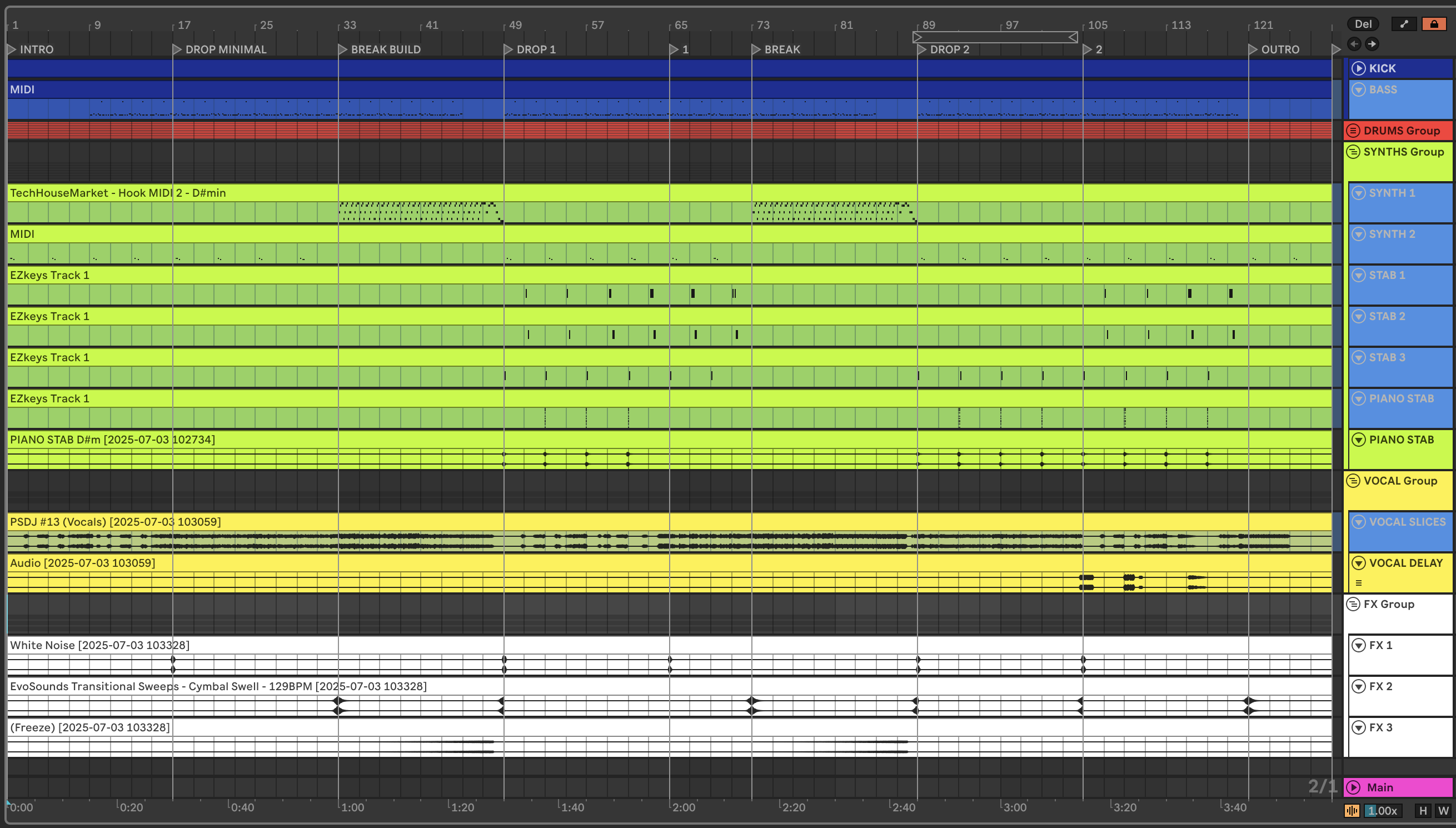Click the 2/1 grid size indicator
Viewport: 1456px width, 828px height.
1323,786
